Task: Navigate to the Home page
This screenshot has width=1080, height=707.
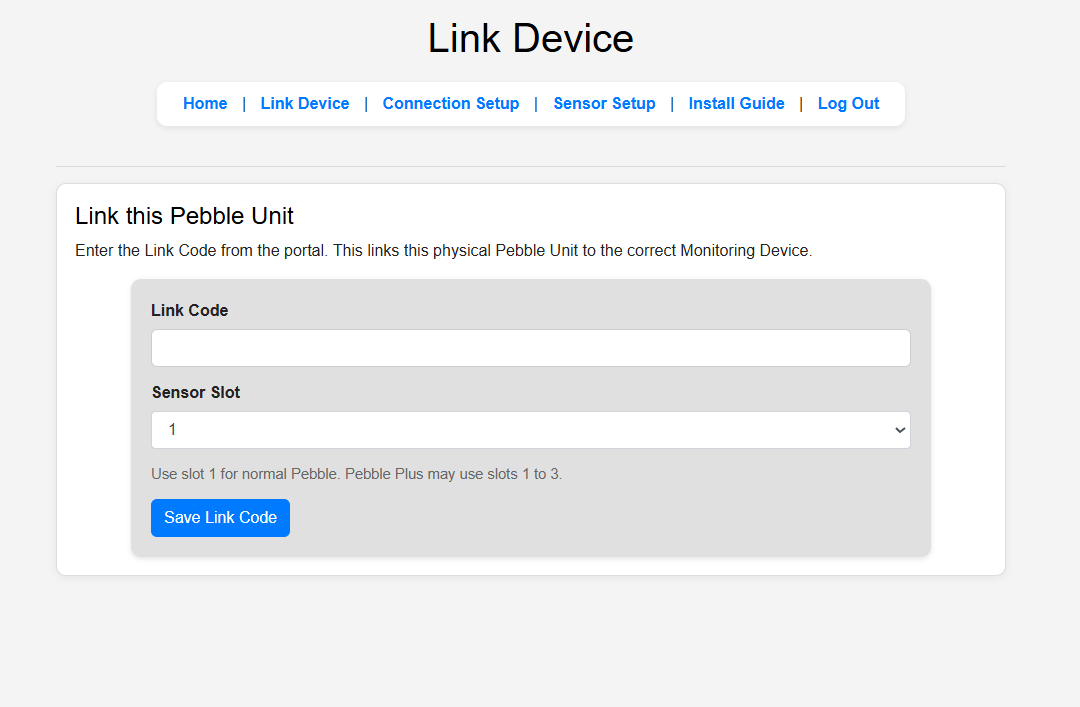Action: click(x=204, y=103)
